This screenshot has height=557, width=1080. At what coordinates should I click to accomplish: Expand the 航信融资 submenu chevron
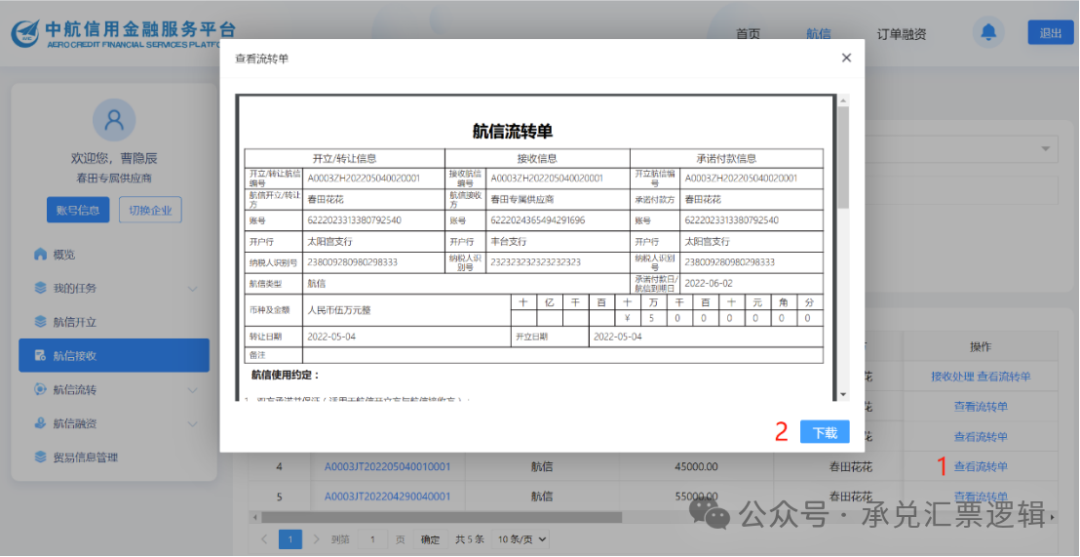click(x=192, y=424)
